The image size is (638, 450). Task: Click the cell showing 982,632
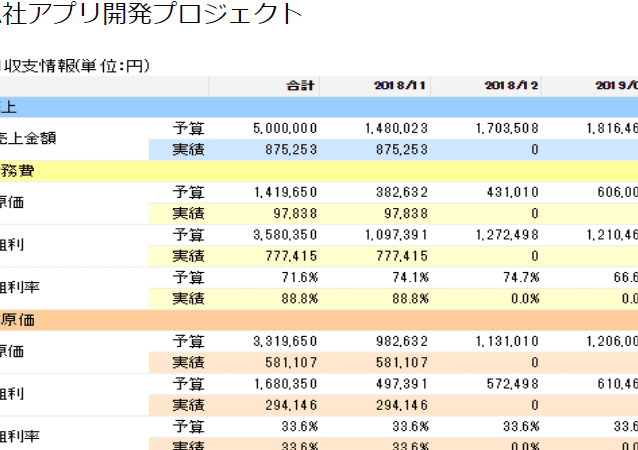click(402, 341)
